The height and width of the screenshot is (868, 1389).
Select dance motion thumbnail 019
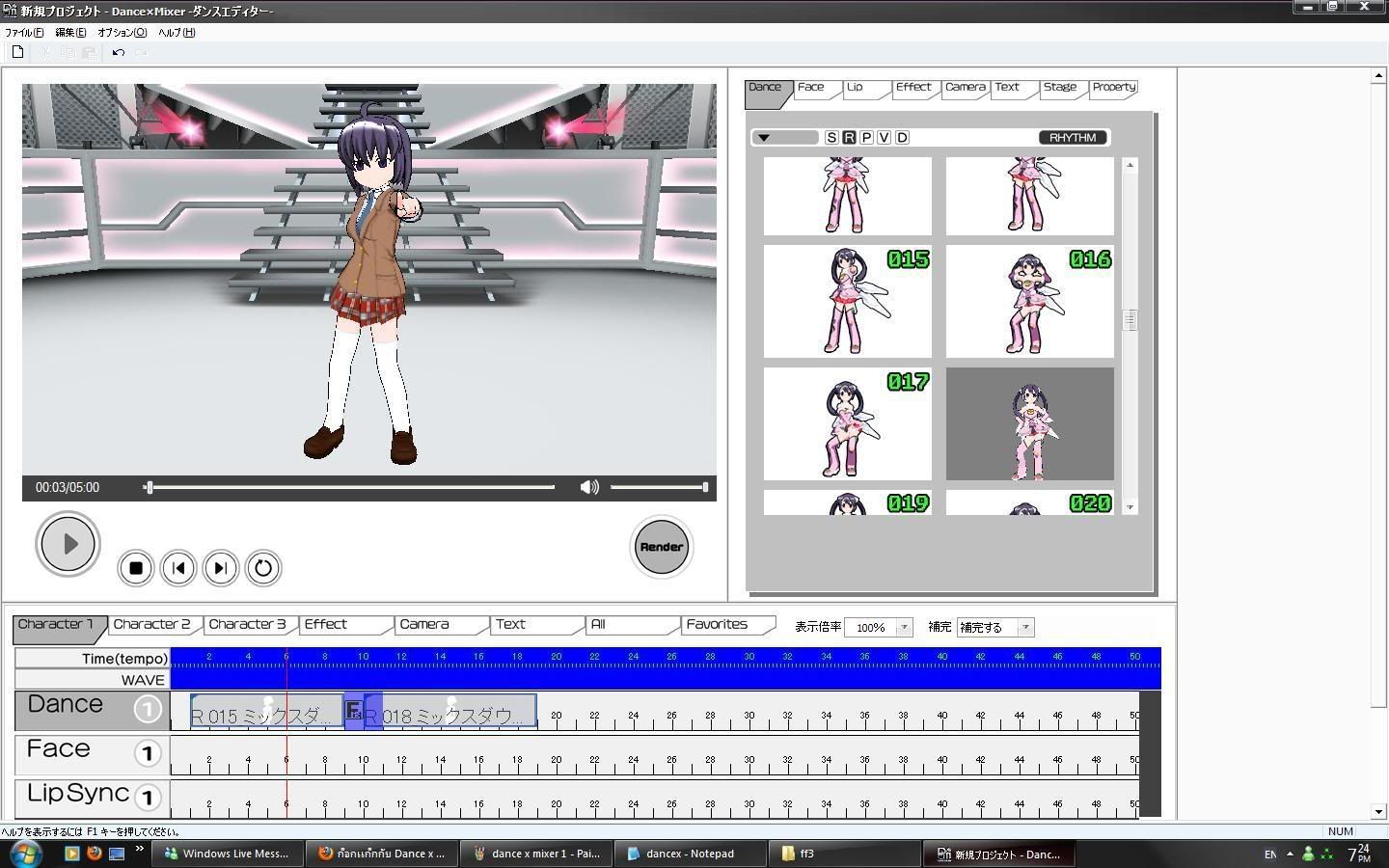click(x=848, y=502)
